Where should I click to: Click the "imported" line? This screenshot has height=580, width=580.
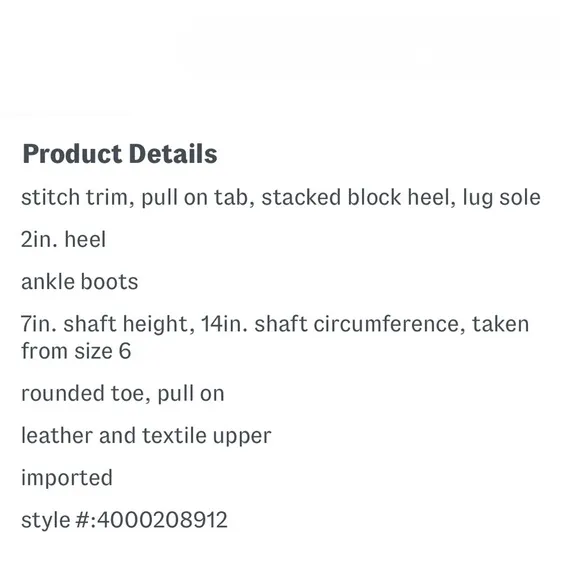tap(67, 478)
